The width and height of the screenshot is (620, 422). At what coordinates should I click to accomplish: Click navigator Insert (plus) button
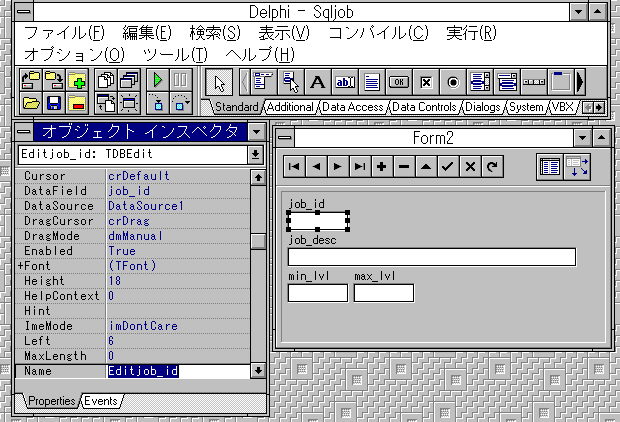[x=382, y=167]
